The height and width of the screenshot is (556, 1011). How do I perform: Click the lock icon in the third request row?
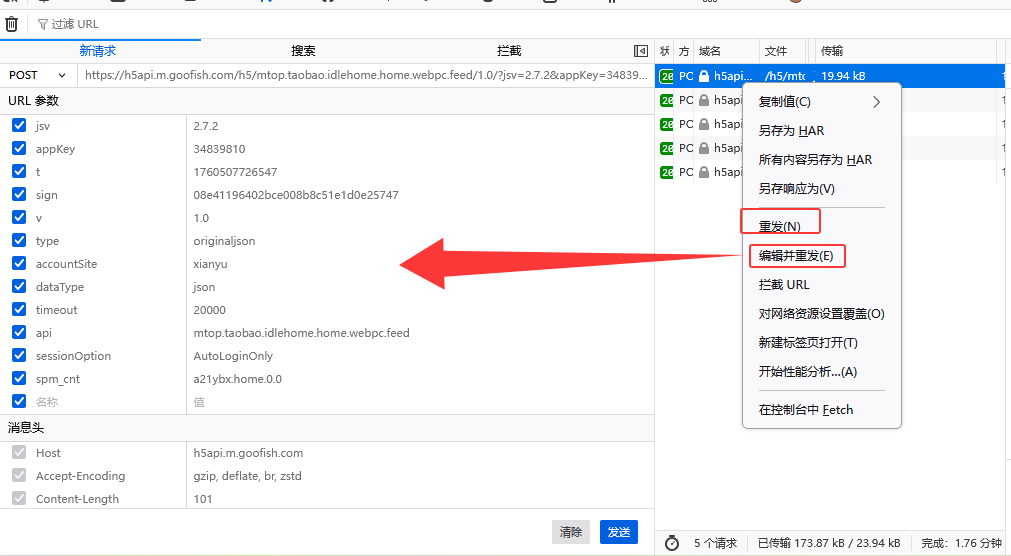tap(704, 124)
